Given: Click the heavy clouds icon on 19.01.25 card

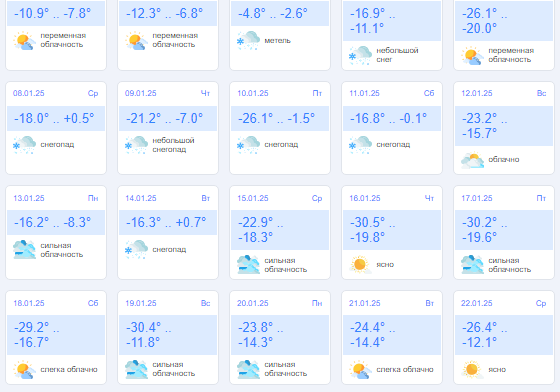Looking at the screenshot, I should (x=136, y=370).
